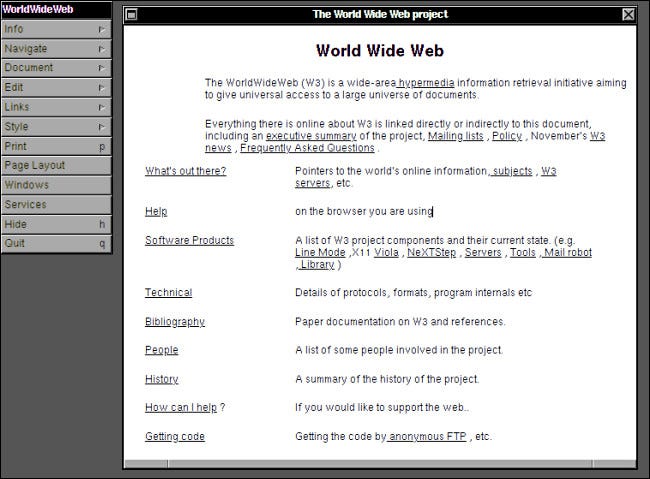Open the Viola link

(x=386, y=253)
